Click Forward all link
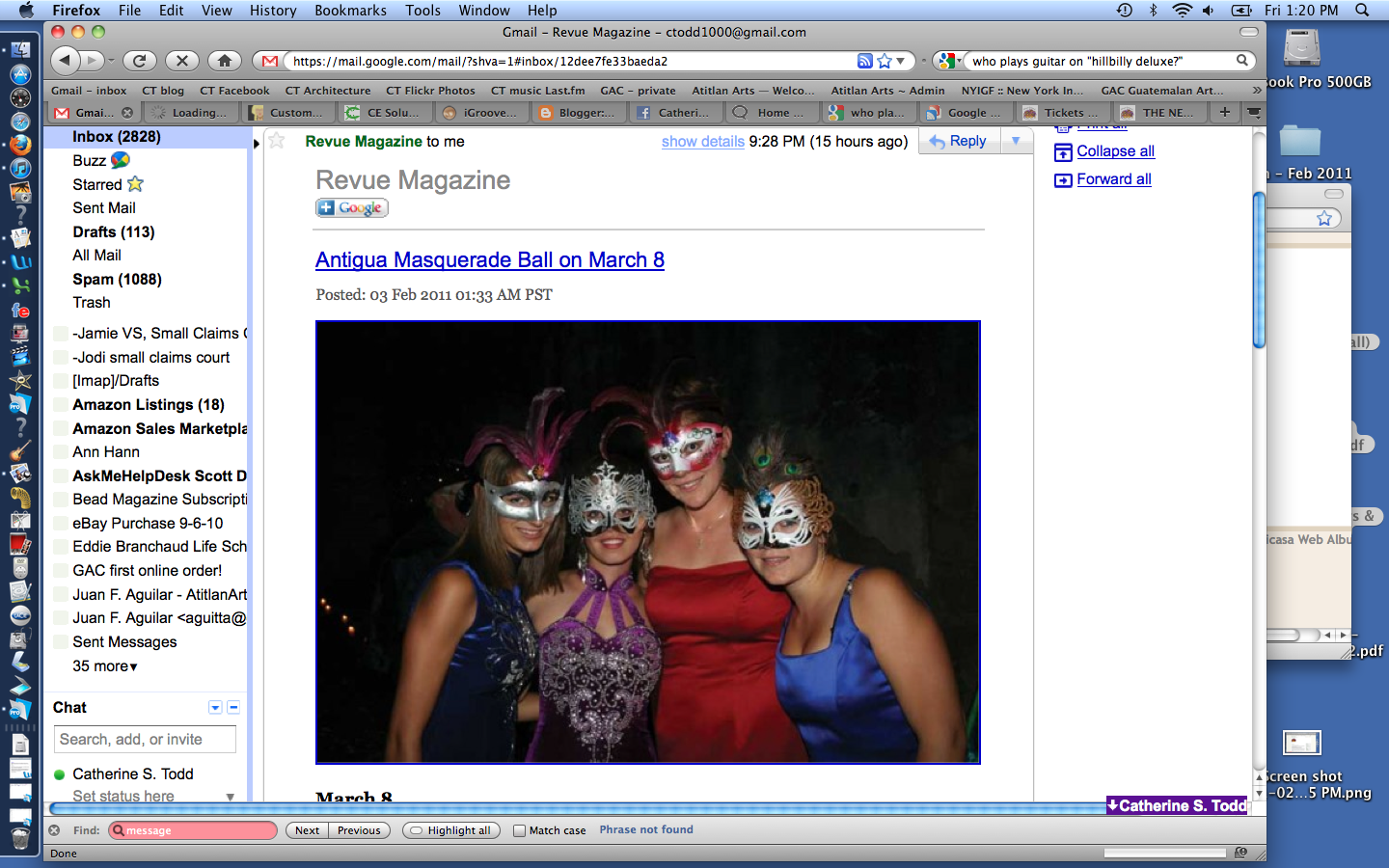1389x868 pixels. [1114, 179]
